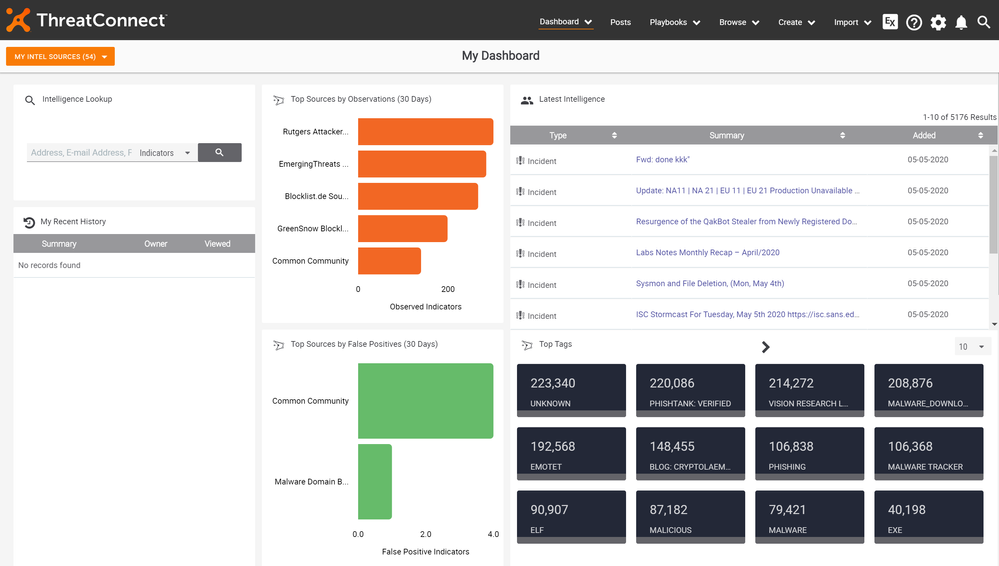Click Common Community green false positives bar
The height and width of the screenshot is (566, 999).
pos(426,401)
